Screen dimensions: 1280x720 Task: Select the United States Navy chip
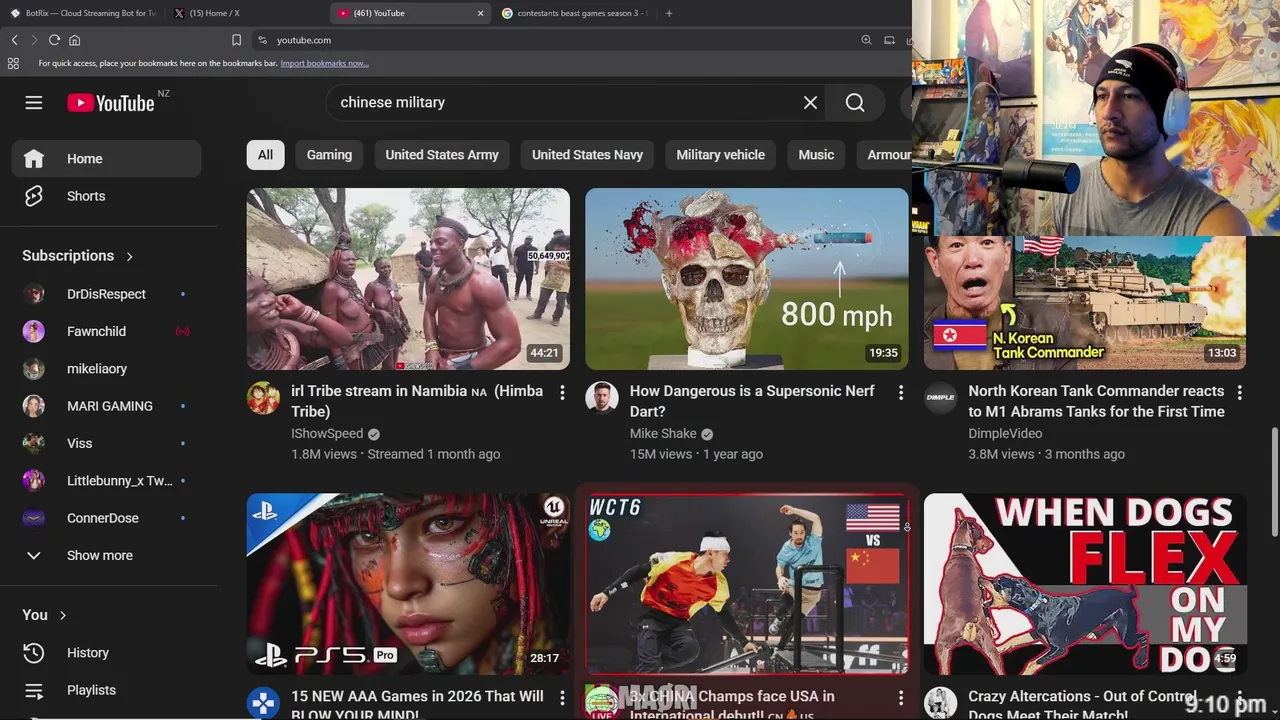(587, 155)
